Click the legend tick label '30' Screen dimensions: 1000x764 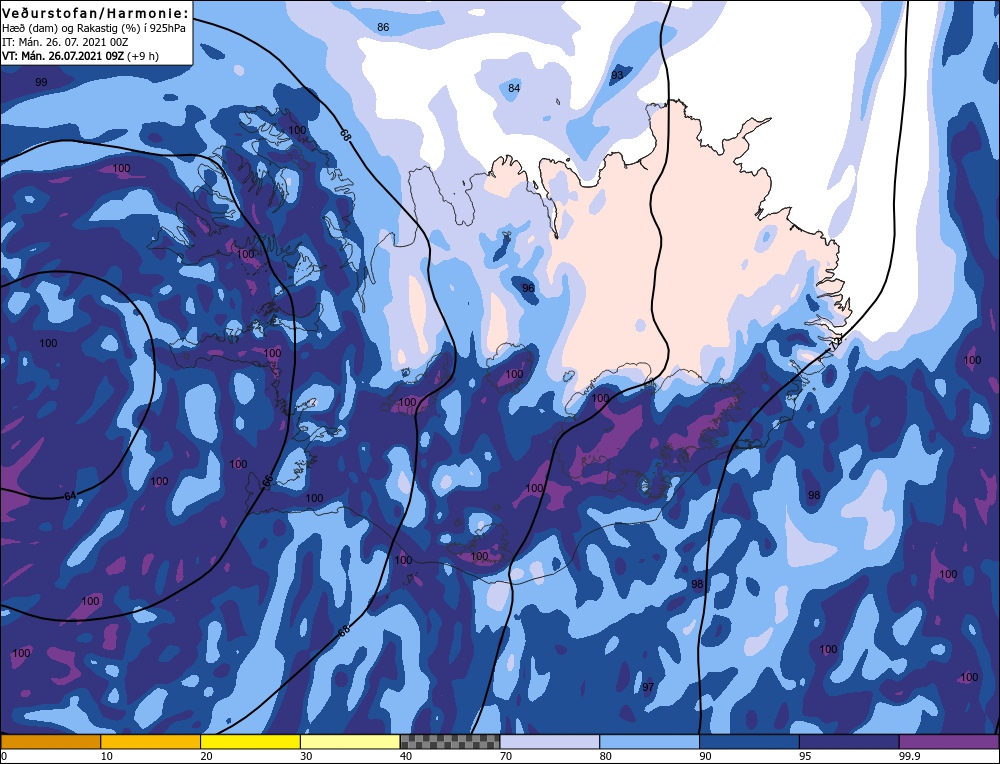pyautogui.click(x=305, y=756)
